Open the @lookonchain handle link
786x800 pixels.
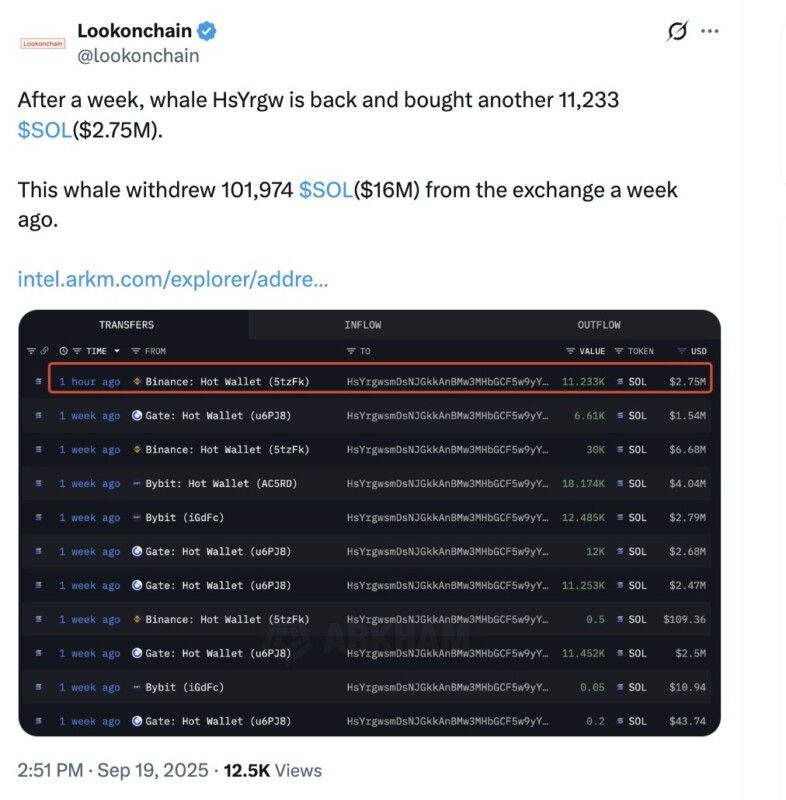click(x=138, y=56)
